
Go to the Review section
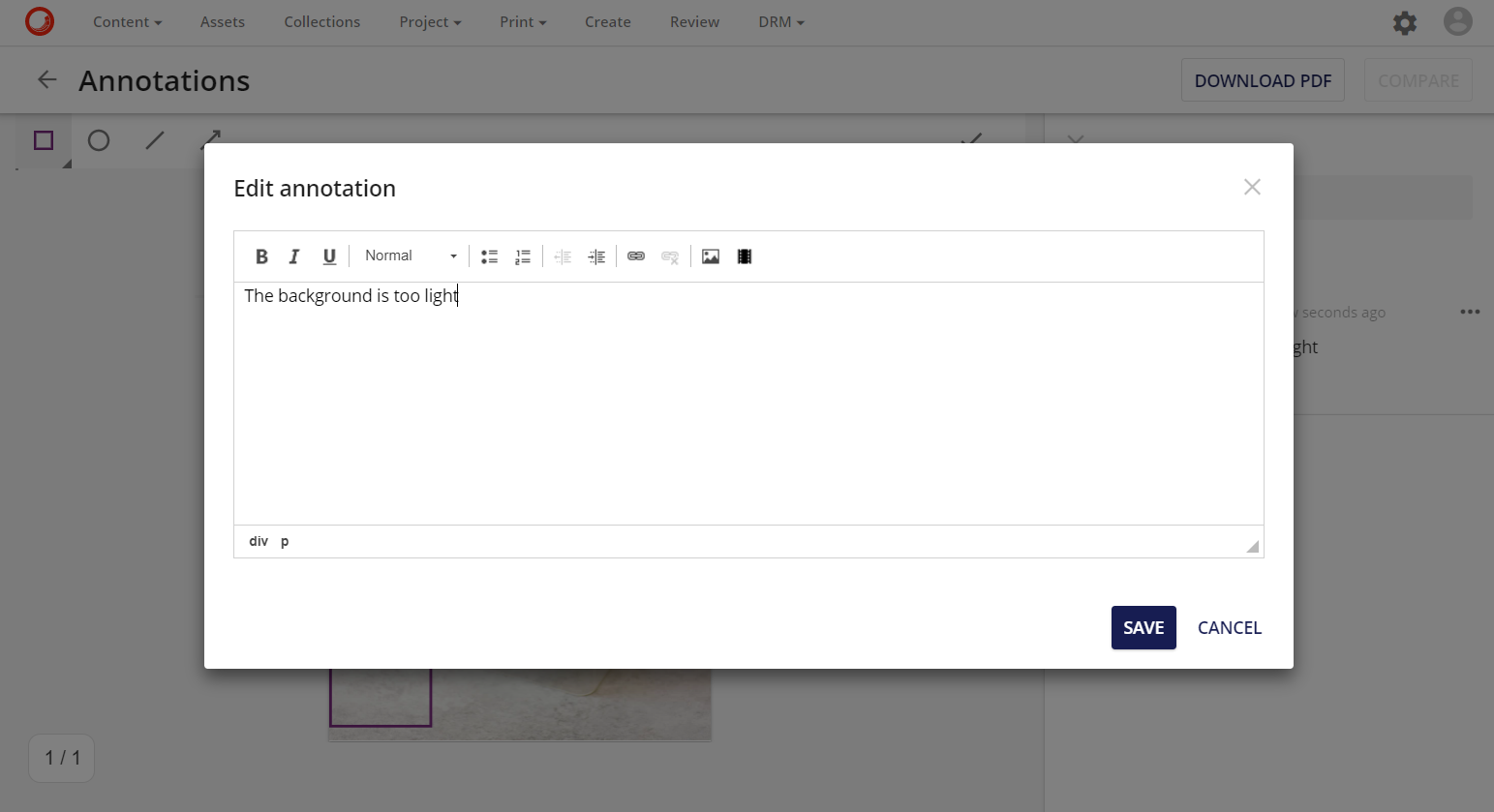[693, 21]
